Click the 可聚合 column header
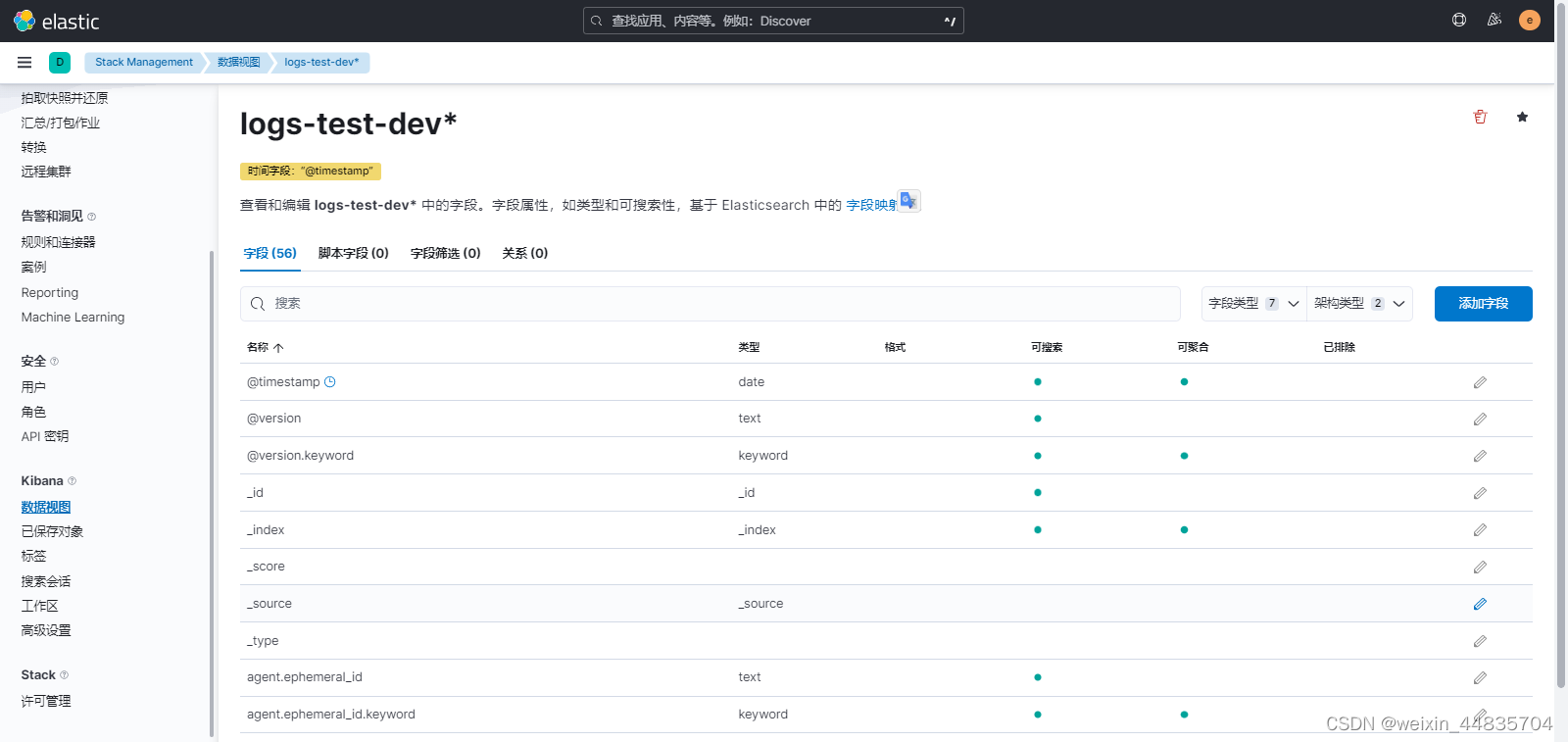1568x742 pixels. tap(1193, 347)
